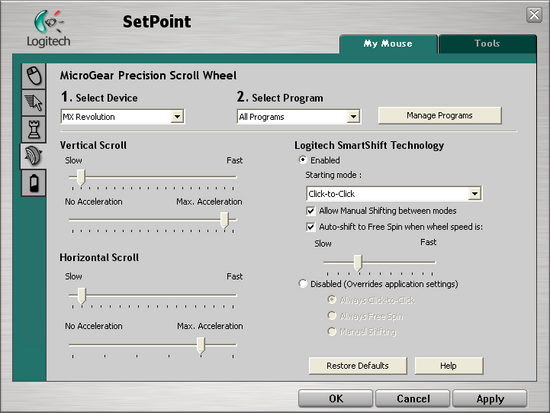Click the MicroGear Precision Scroll Wheel heading
The image size is (550, 413).
click(148, 75)
